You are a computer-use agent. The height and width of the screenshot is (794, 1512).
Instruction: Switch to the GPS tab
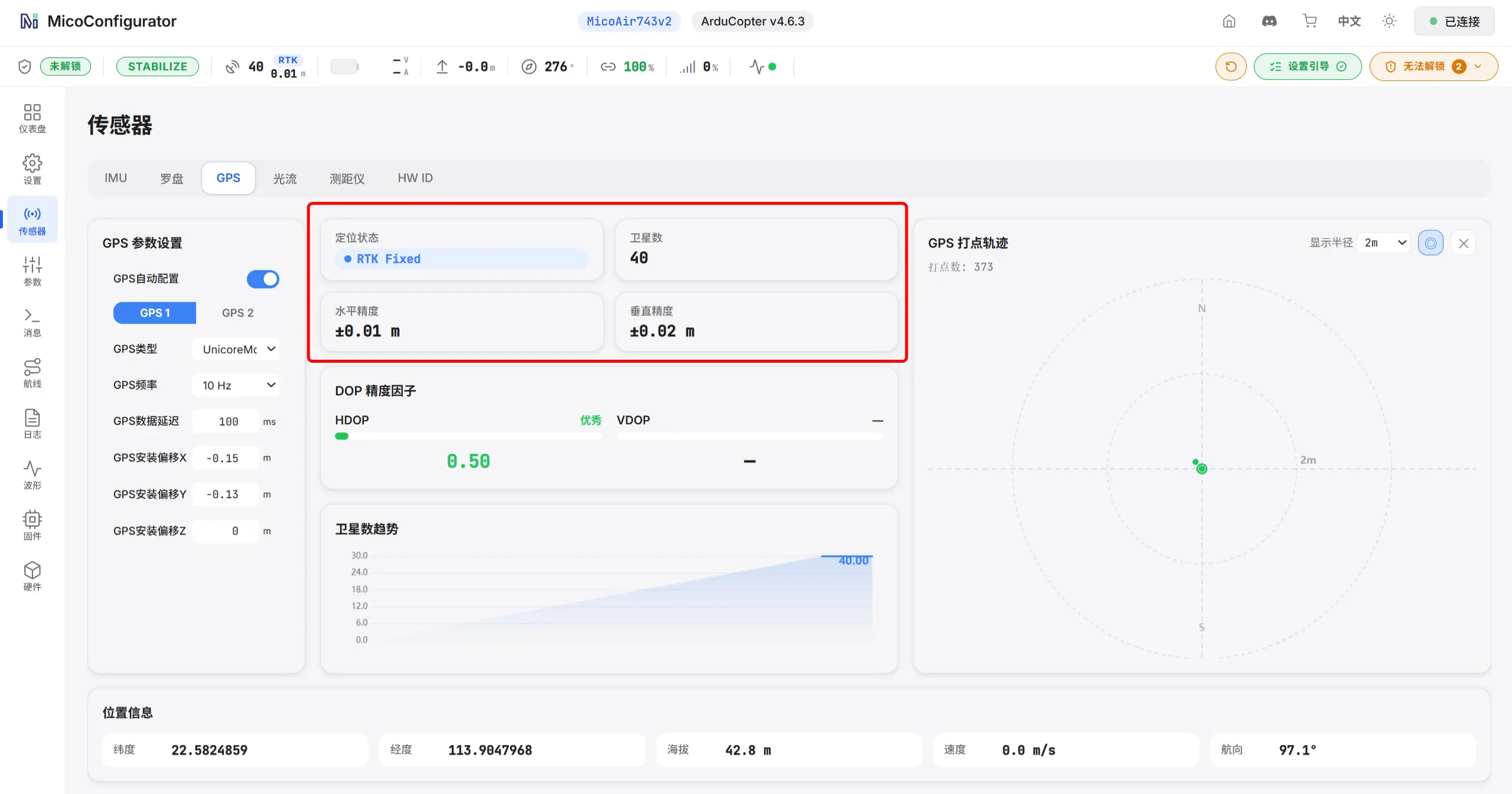pos(228,178)
